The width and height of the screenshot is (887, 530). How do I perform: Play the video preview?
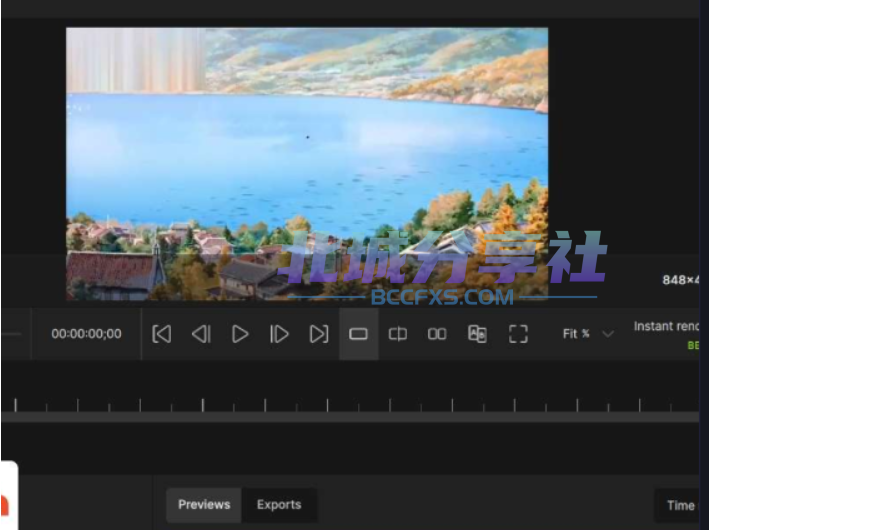tap(240, 334)
